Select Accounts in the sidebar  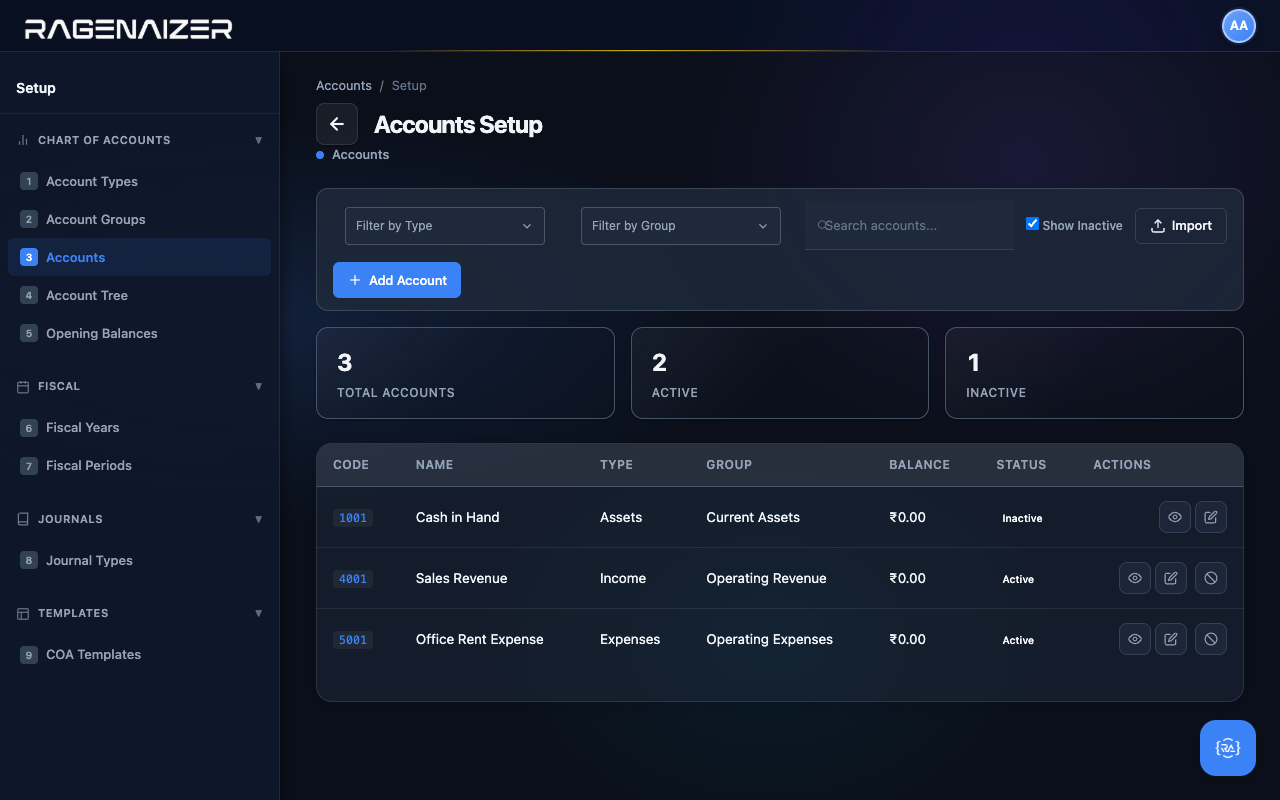coord(139,257)
